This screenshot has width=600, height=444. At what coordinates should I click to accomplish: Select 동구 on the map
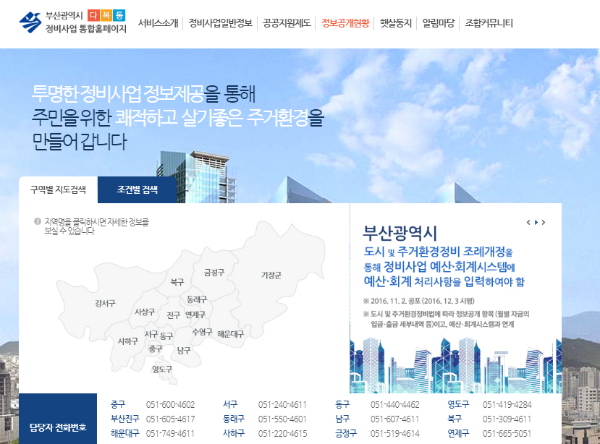166,336
